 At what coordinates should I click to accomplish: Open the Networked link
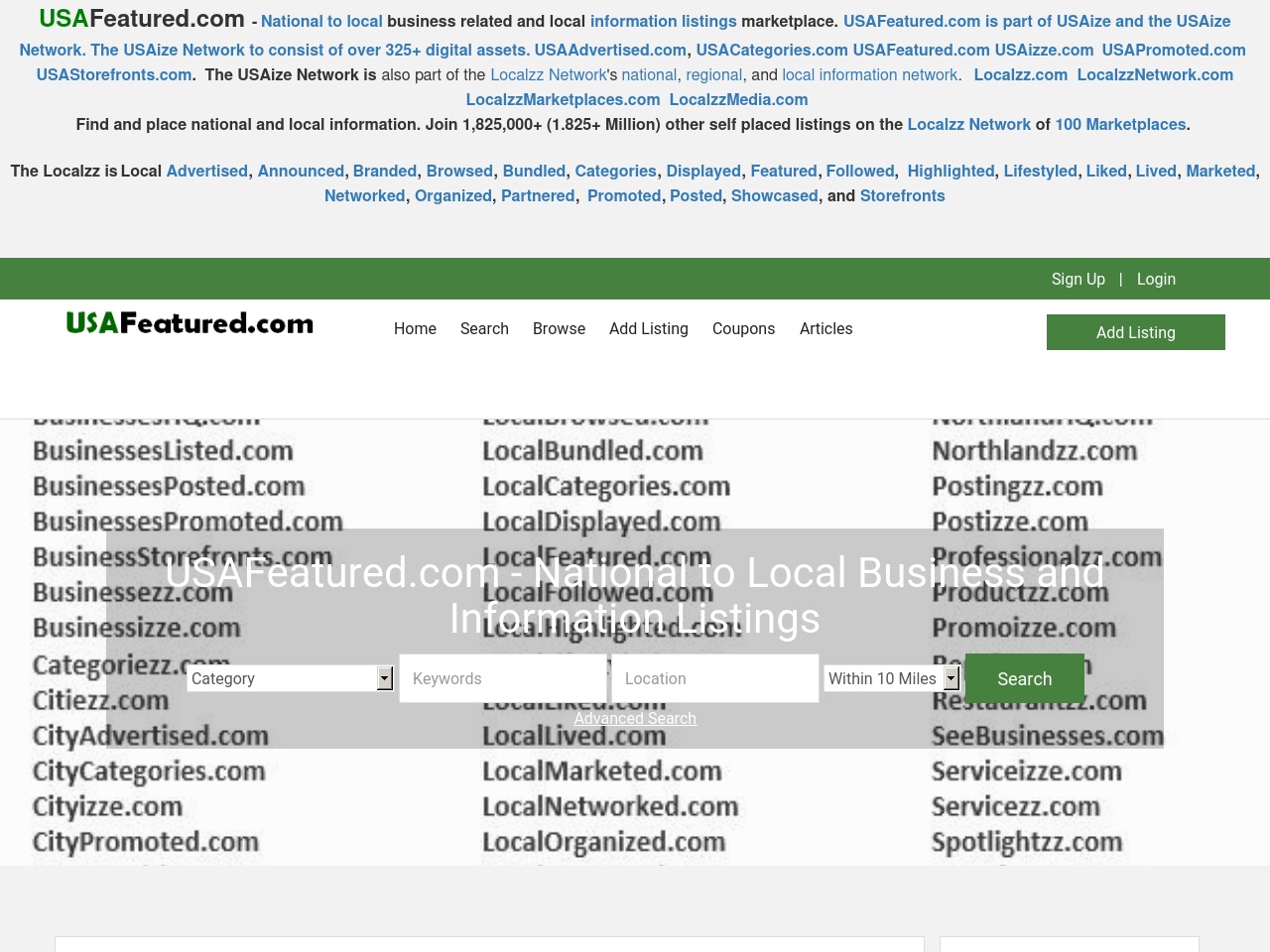coord(364,195)
